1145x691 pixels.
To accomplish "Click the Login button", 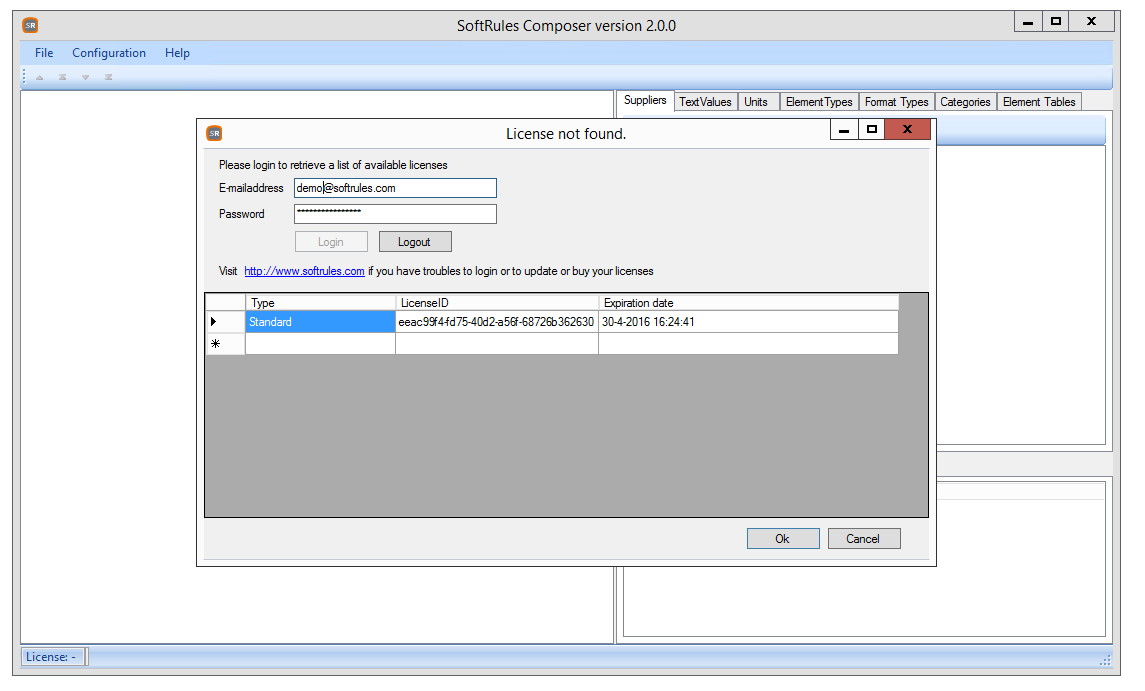I will pos(331,242).
